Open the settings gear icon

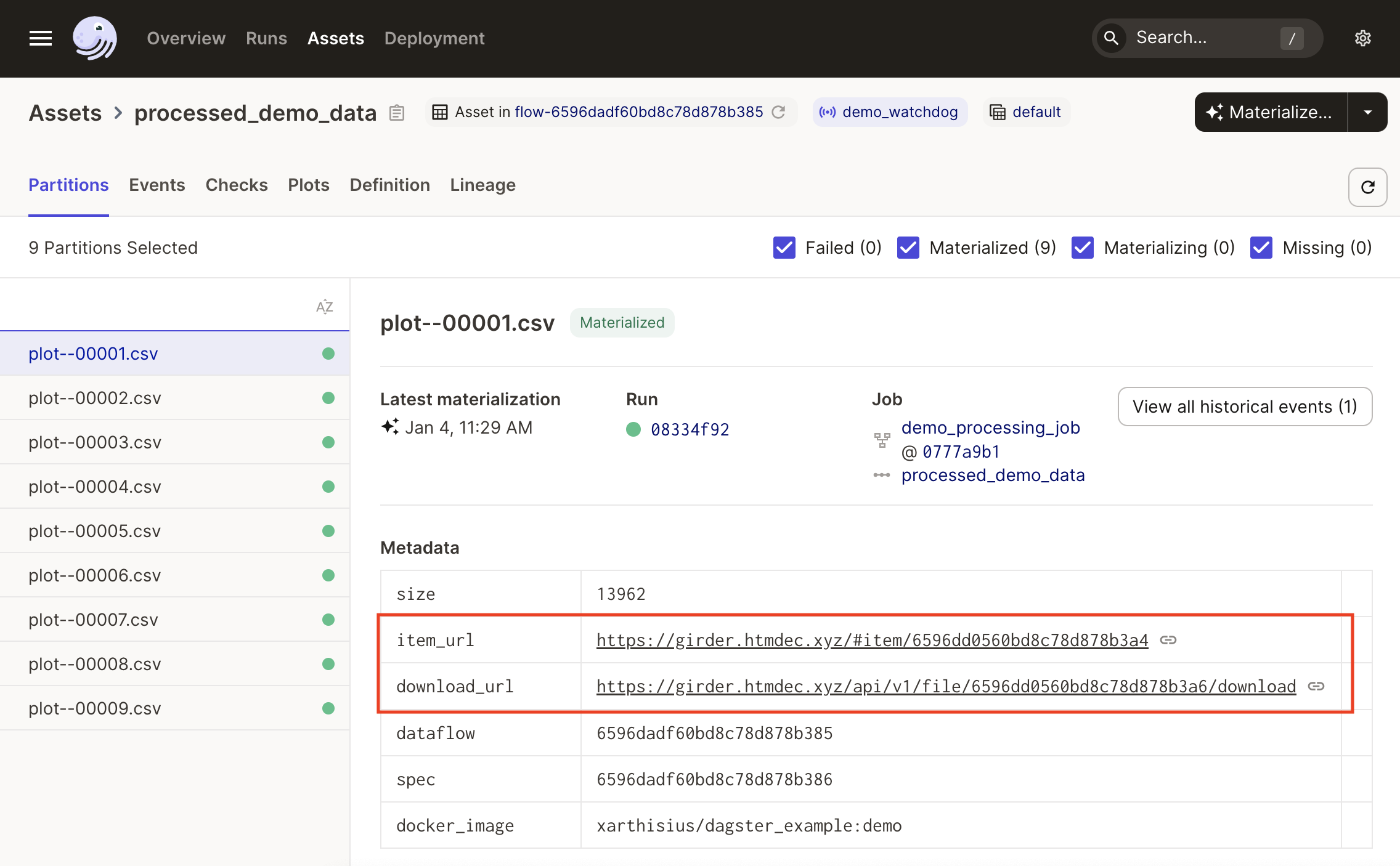[1362, 38]
